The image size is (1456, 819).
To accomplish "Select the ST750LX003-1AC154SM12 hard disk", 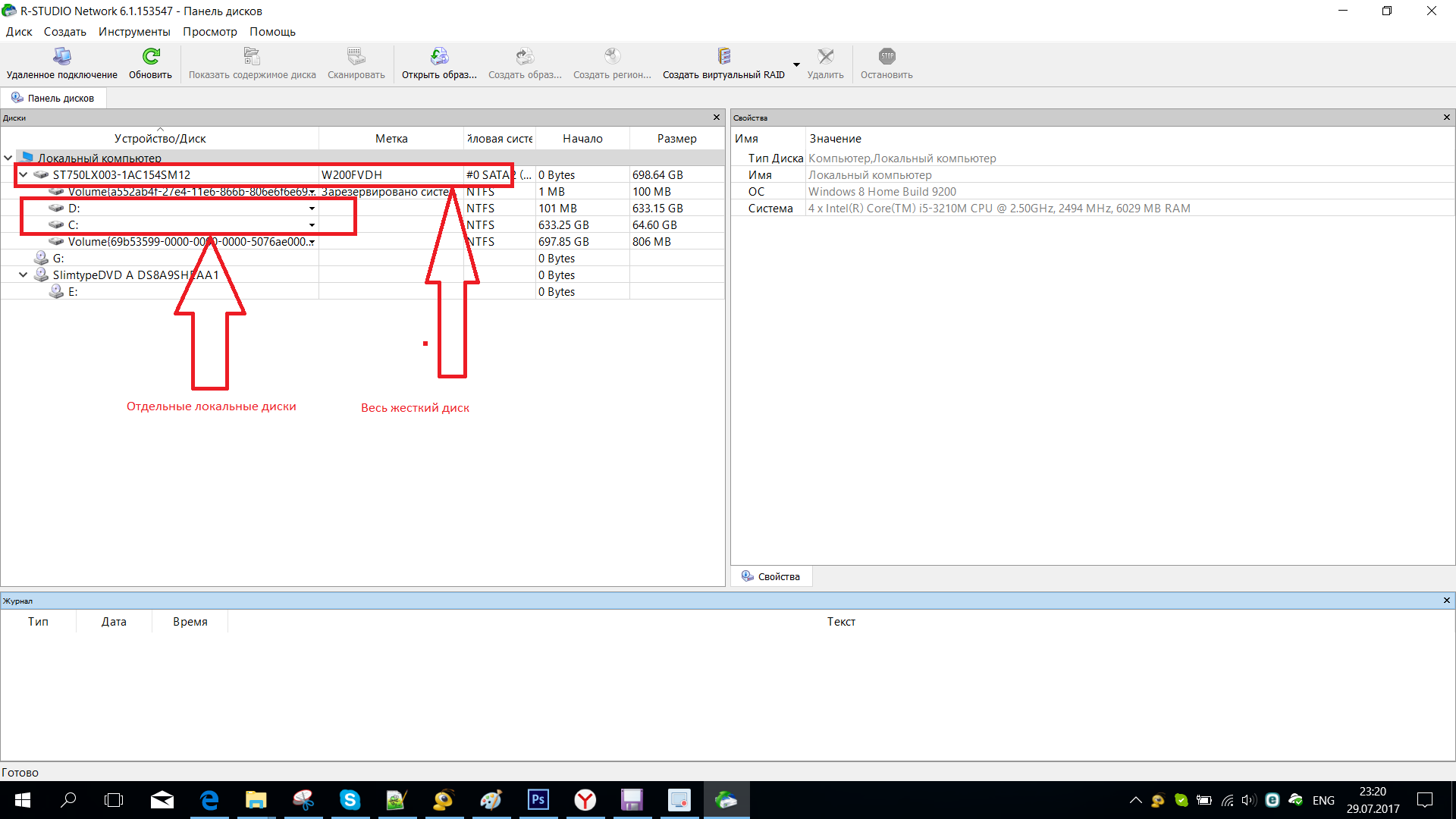I will [121, 174].
